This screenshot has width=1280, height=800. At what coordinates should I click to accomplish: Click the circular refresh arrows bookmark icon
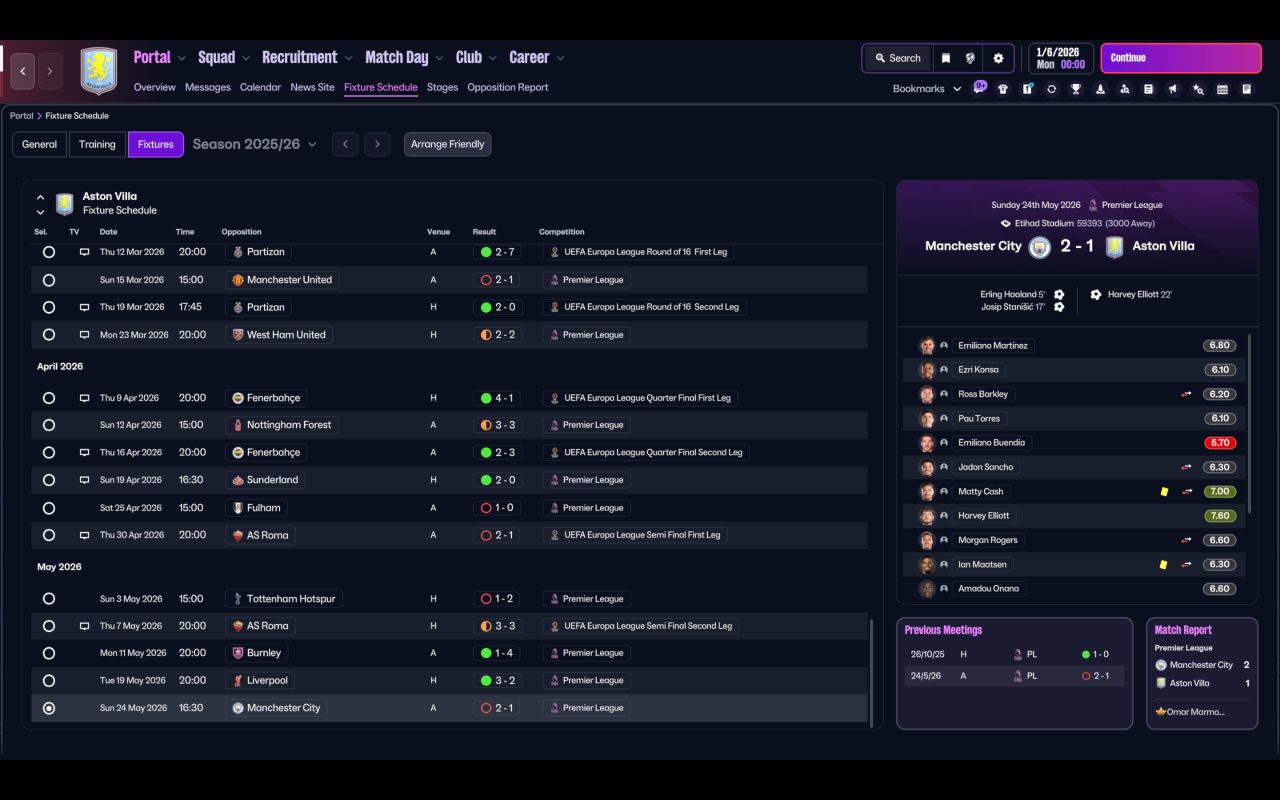click(1051, 89)
